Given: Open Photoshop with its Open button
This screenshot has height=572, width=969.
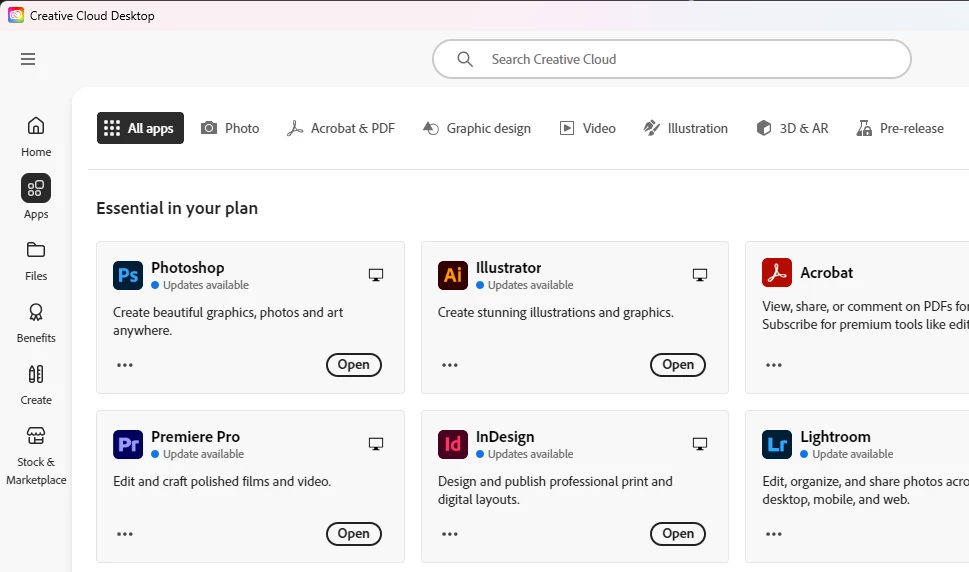Looking at the screenshot, I should 353,364.
